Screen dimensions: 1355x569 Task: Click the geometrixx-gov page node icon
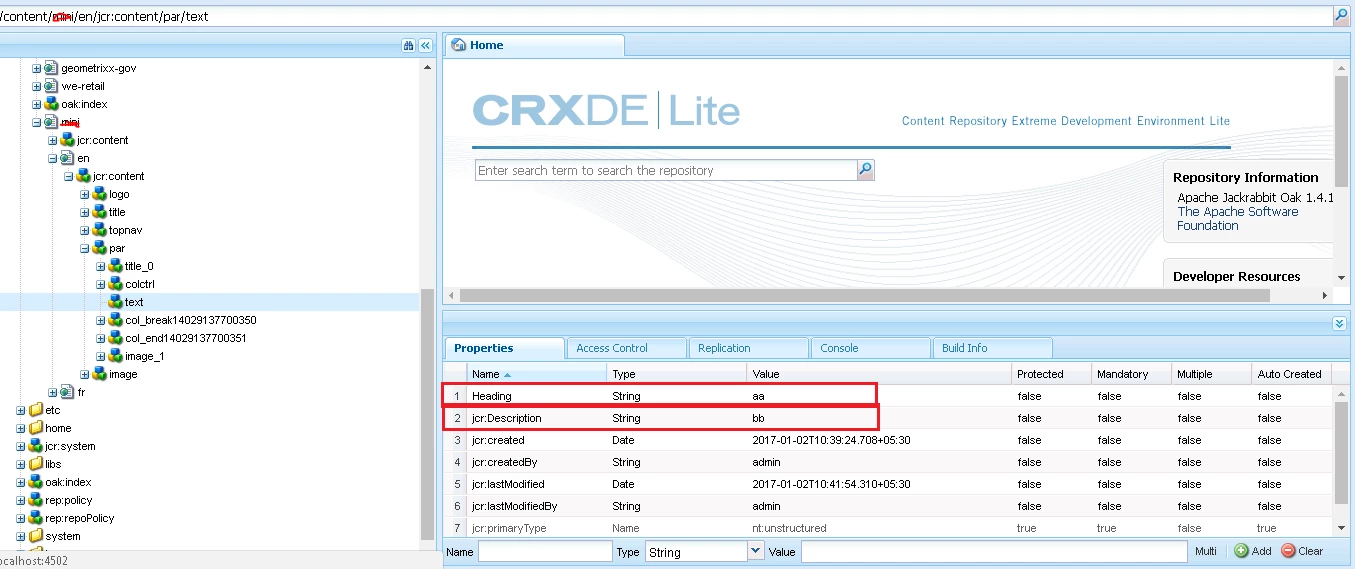click(x=51, y=68)
